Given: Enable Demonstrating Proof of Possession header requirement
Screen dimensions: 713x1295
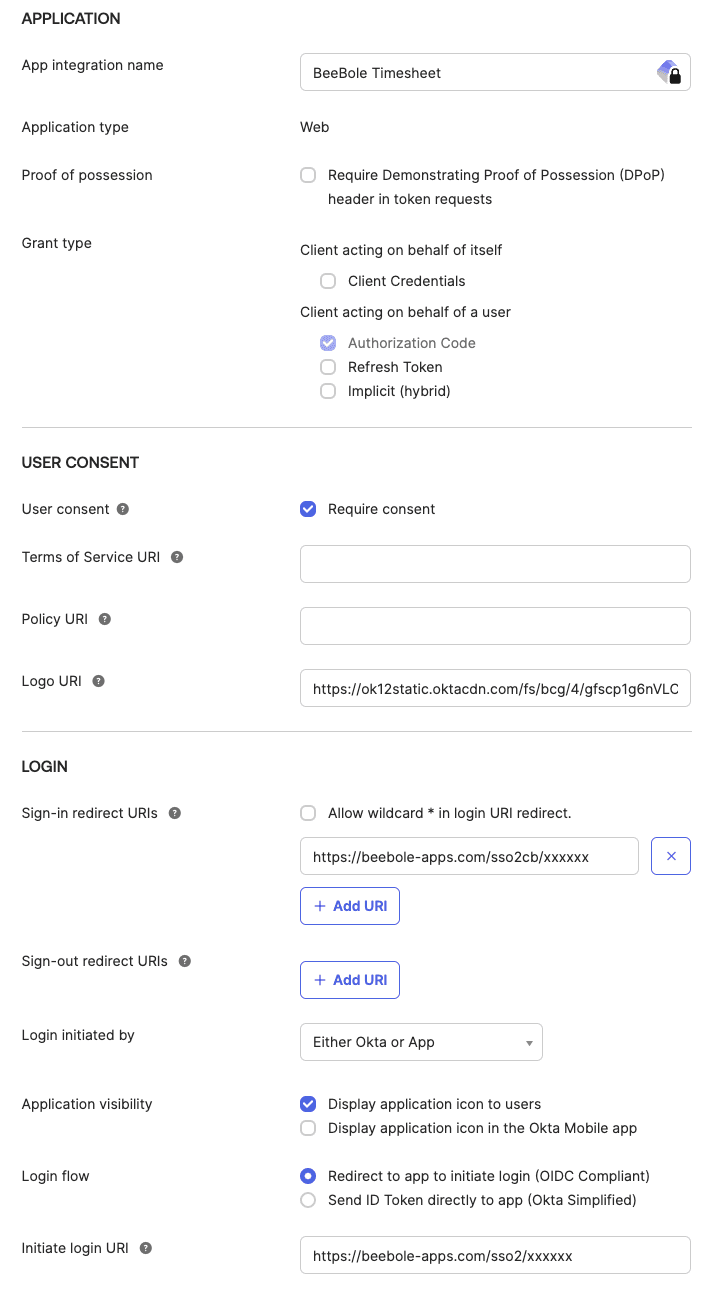Looking at the screenshot, I should coord(308,174).
